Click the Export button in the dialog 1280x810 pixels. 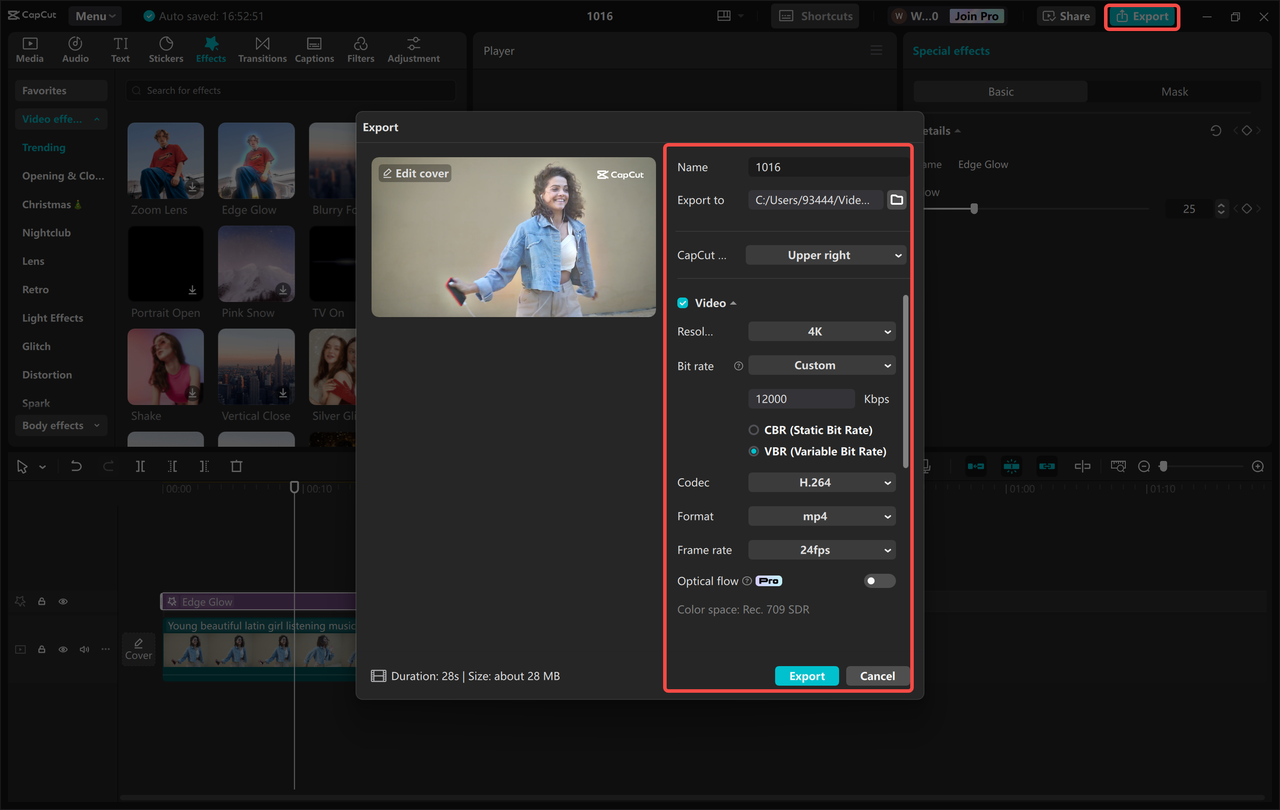pyautogui.click(x=807, y=676)
